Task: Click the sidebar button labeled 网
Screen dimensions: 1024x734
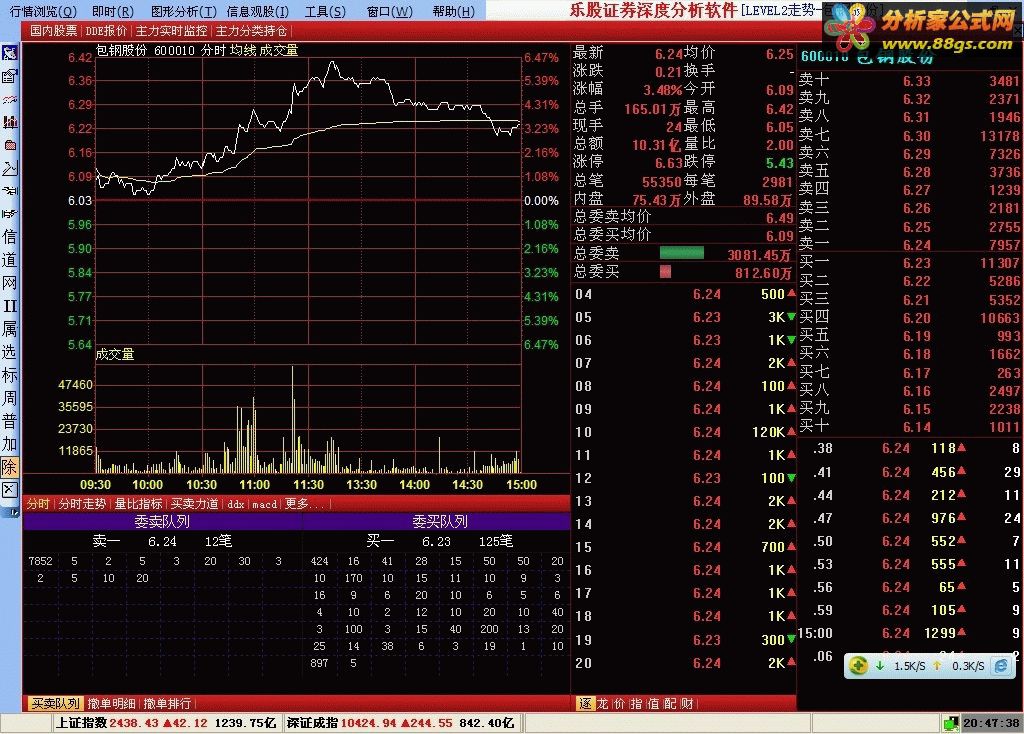Action: coord(9,283)
